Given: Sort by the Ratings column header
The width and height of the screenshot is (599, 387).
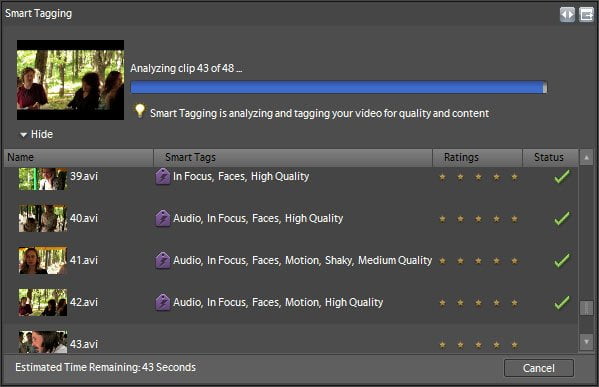Looking at the screenshot, I should point(478,157).
